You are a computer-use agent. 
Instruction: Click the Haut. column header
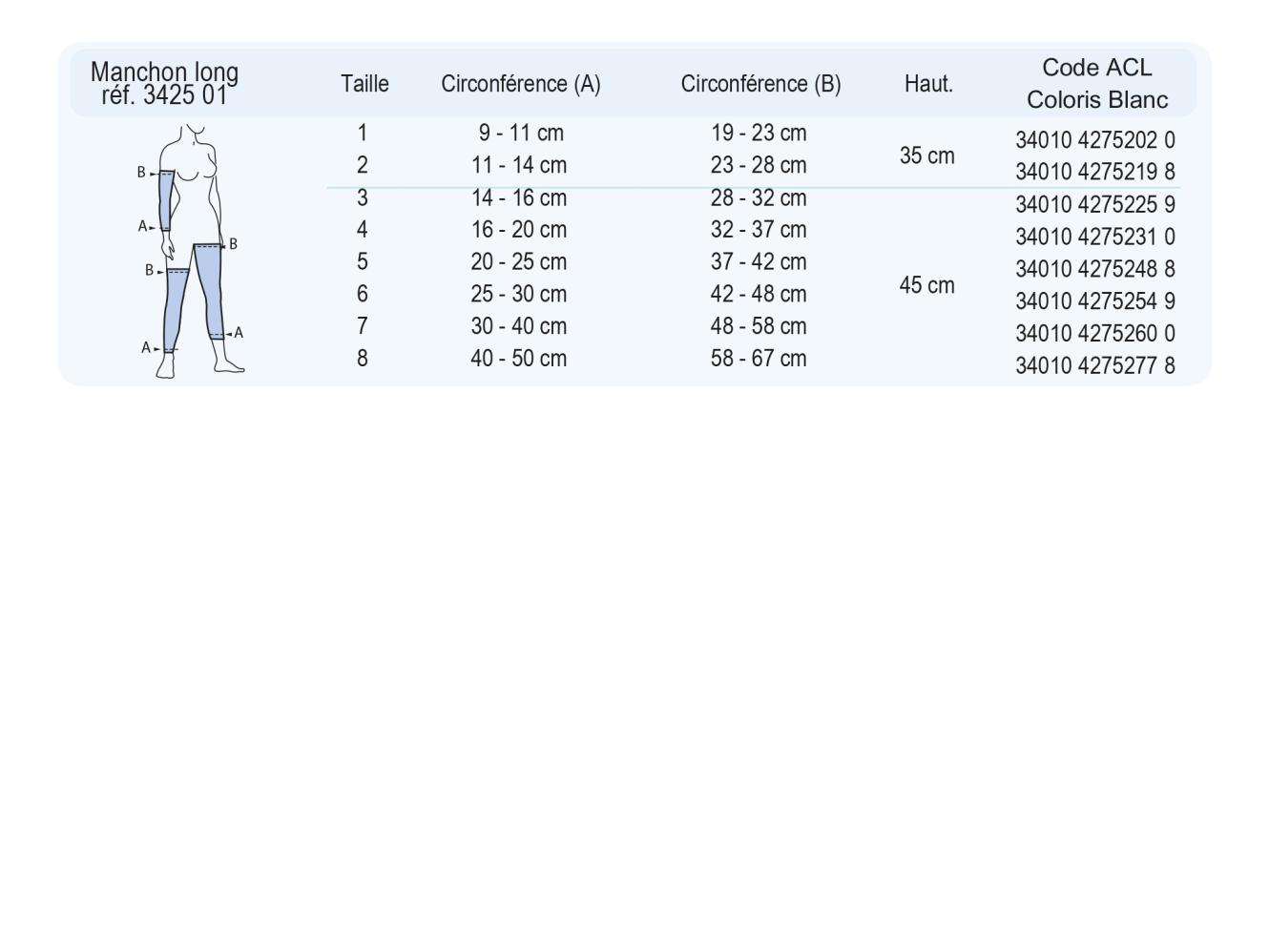tap(927, 84)
